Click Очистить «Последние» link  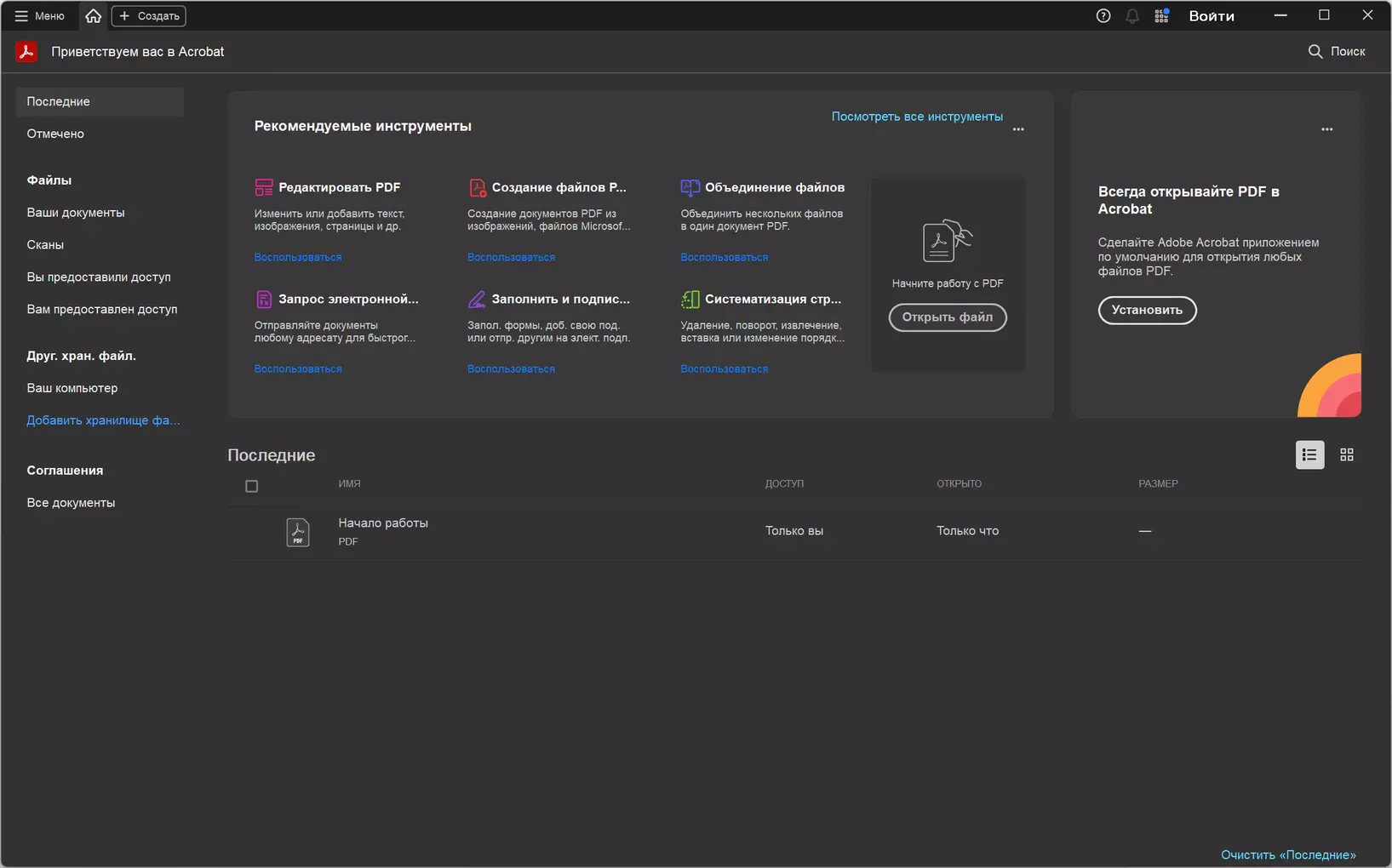(1288, 854)
